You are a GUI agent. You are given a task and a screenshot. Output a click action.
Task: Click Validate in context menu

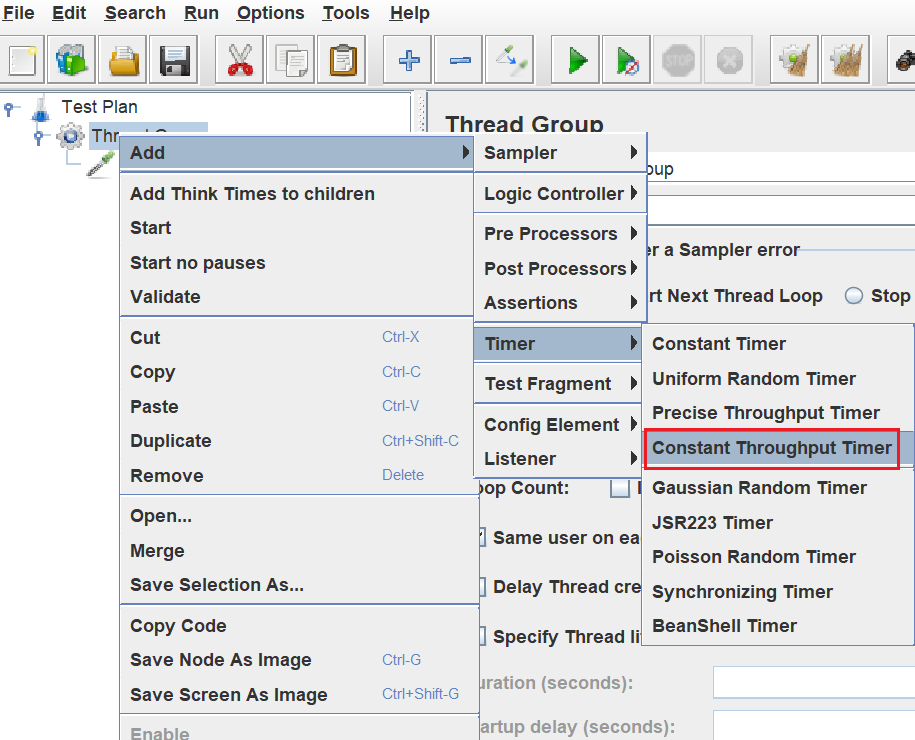click(296, 297)
